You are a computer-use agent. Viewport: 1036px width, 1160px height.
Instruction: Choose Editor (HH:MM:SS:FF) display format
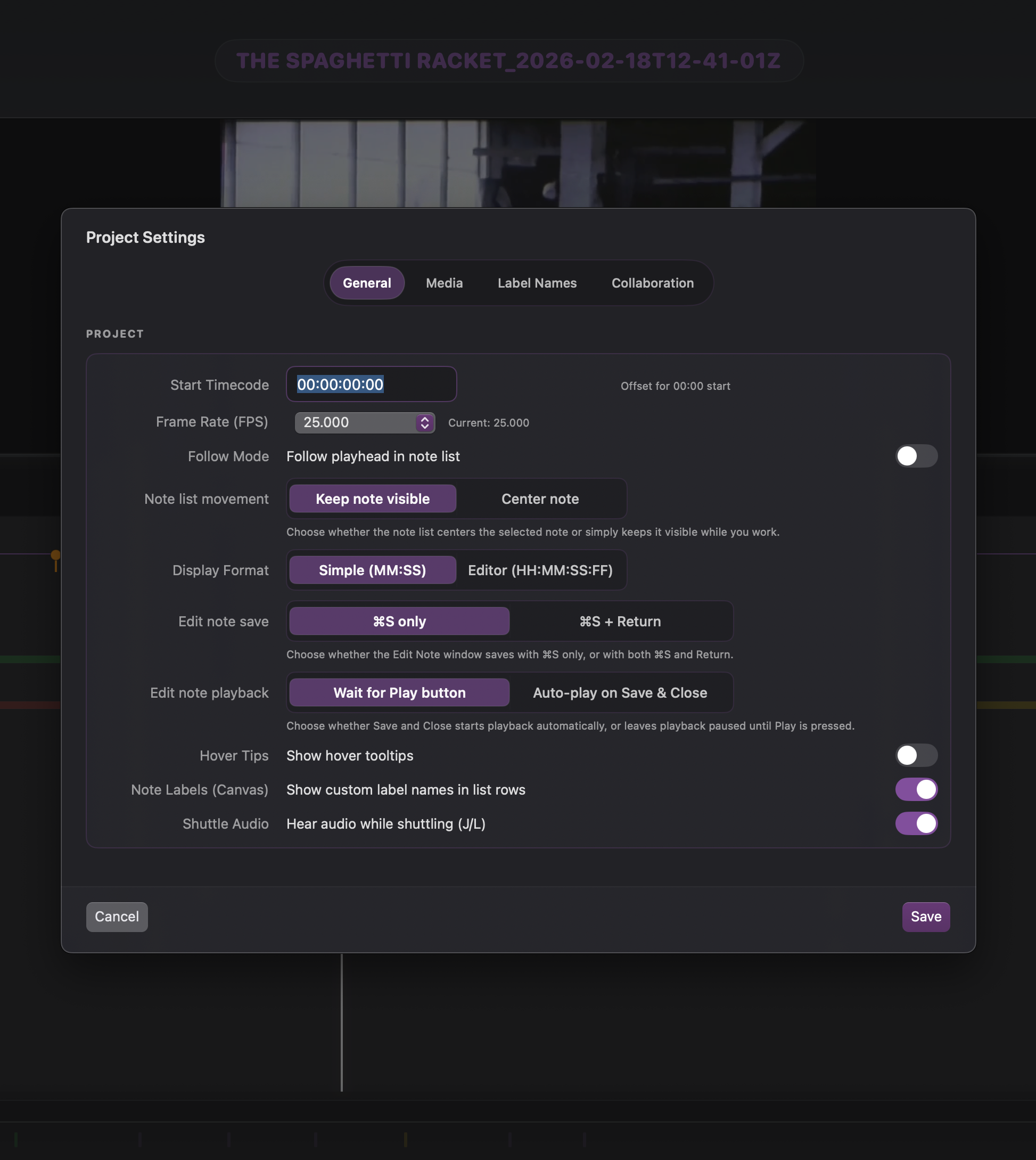tap(540, 570)
